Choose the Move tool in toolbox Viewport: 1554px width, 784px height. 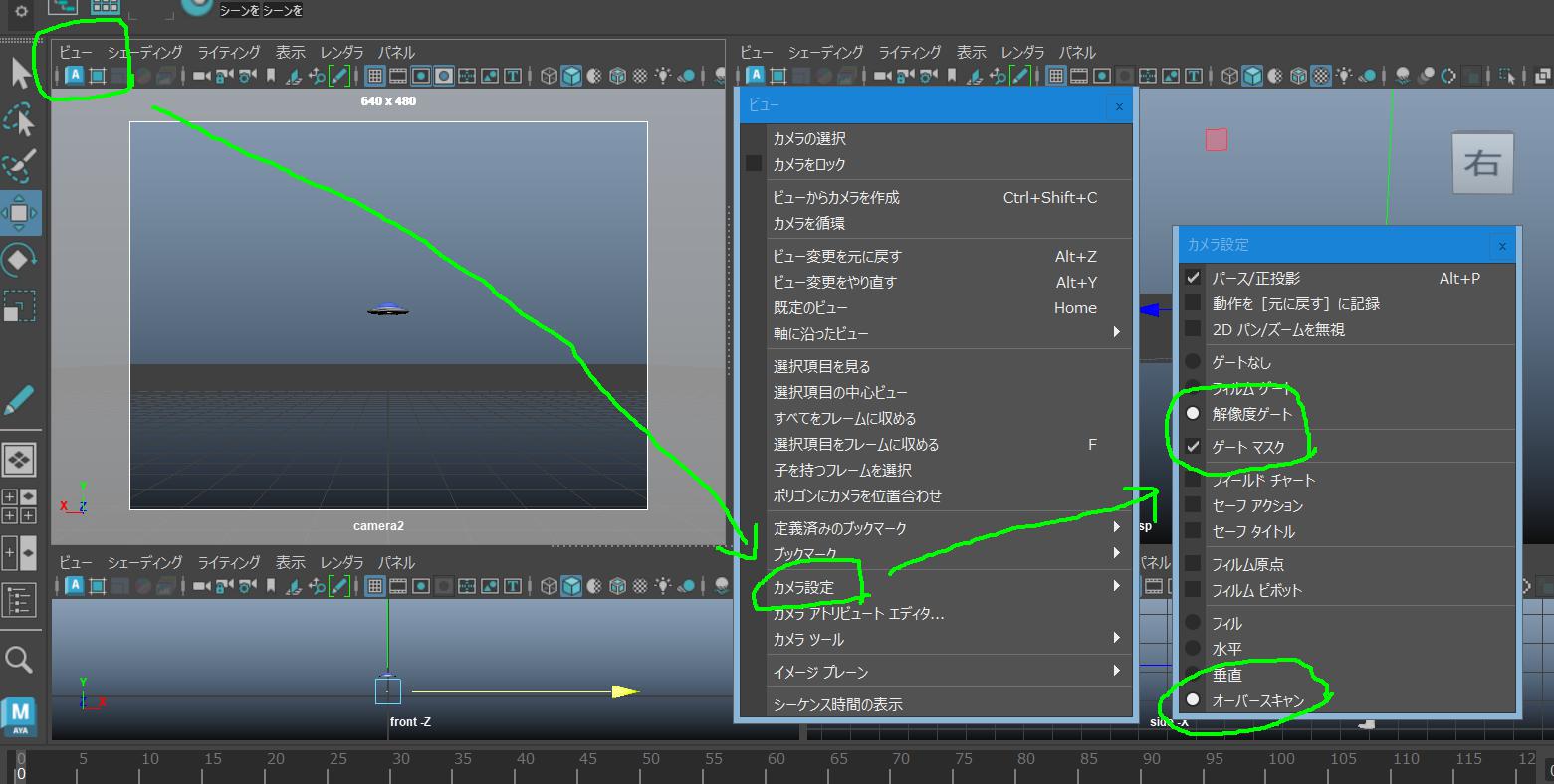(20, 212)
